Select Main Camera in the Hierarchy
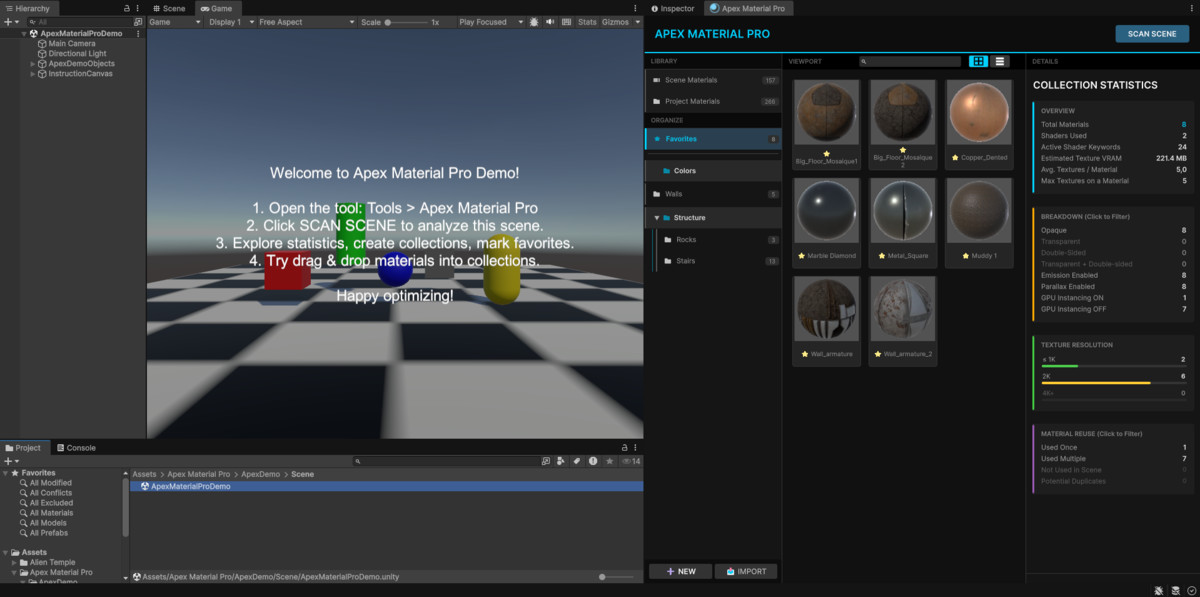The width and height of the screenshot is (1200, 597). [72, 44]
